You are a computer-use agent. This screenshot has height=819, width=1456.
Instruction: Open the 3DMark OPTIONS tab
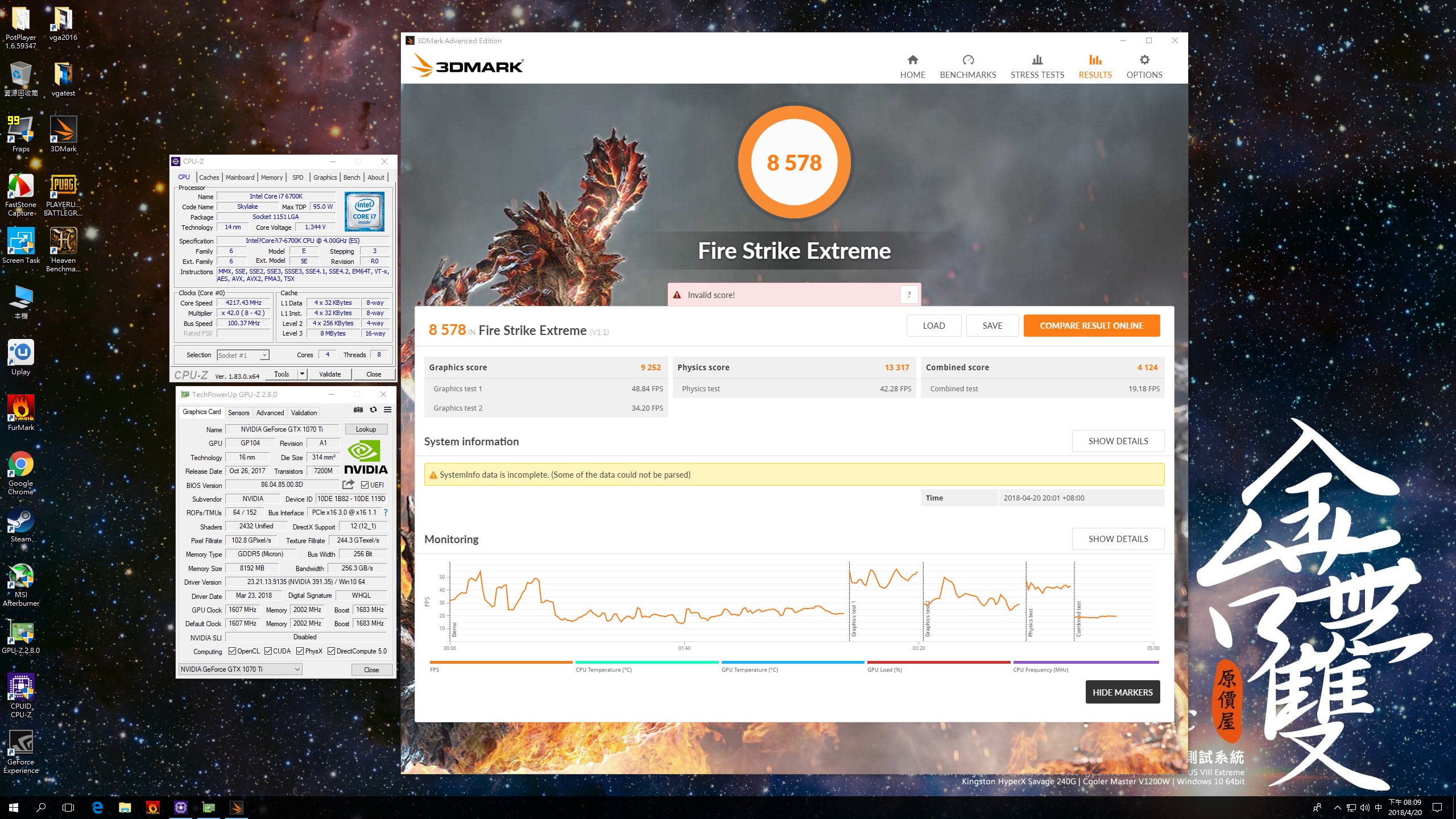tap(1144, 67)
